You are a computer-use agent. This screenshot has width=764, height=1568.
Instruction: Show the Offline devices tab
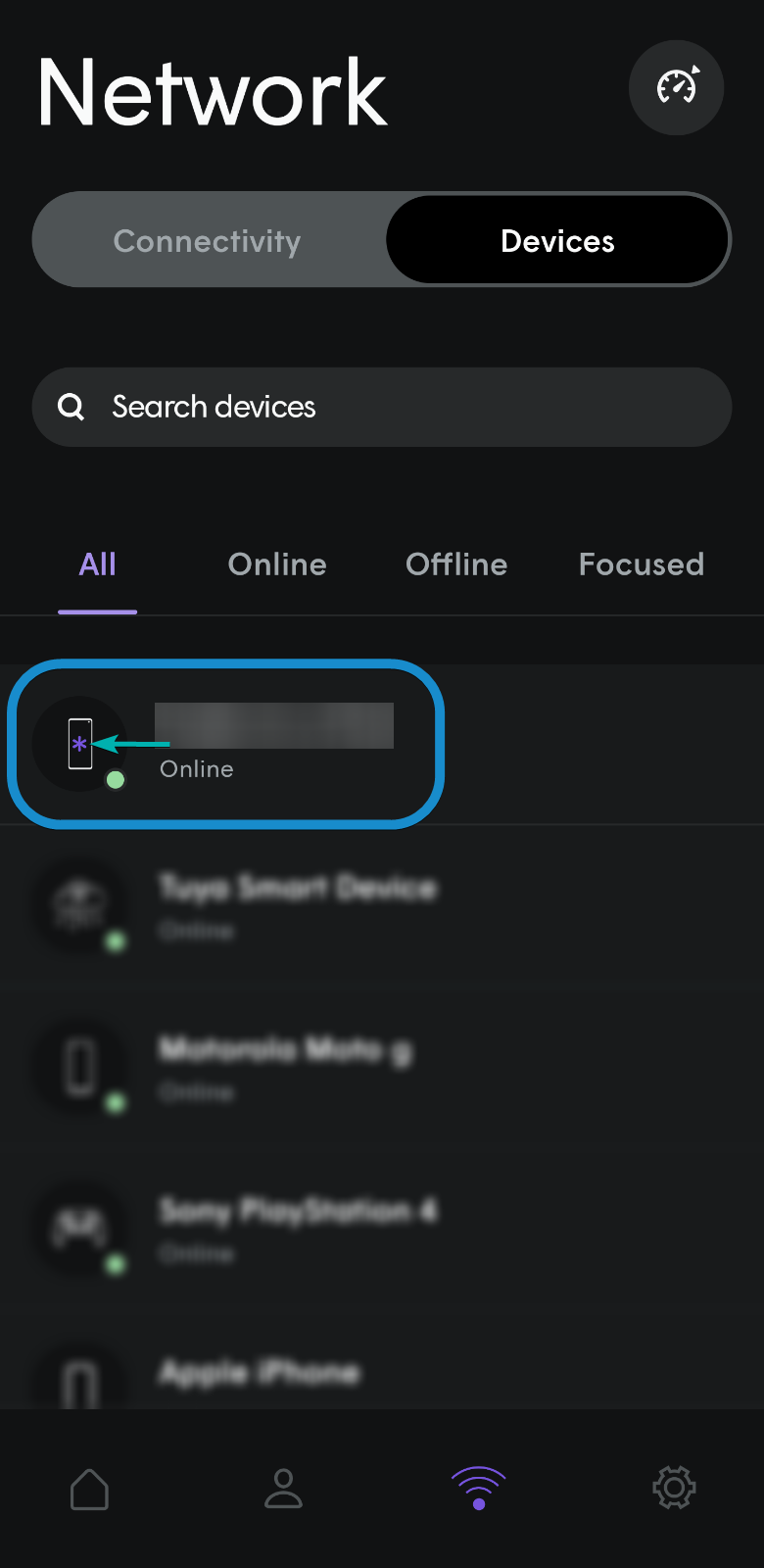(456, 564)
